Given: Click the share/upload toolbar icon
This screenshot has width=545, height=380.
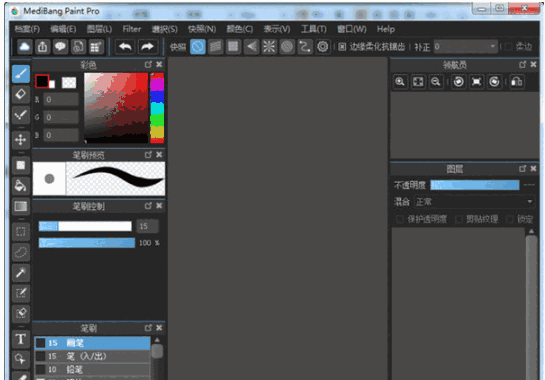Looking at the screenshot, I should (x=42, y=47).
